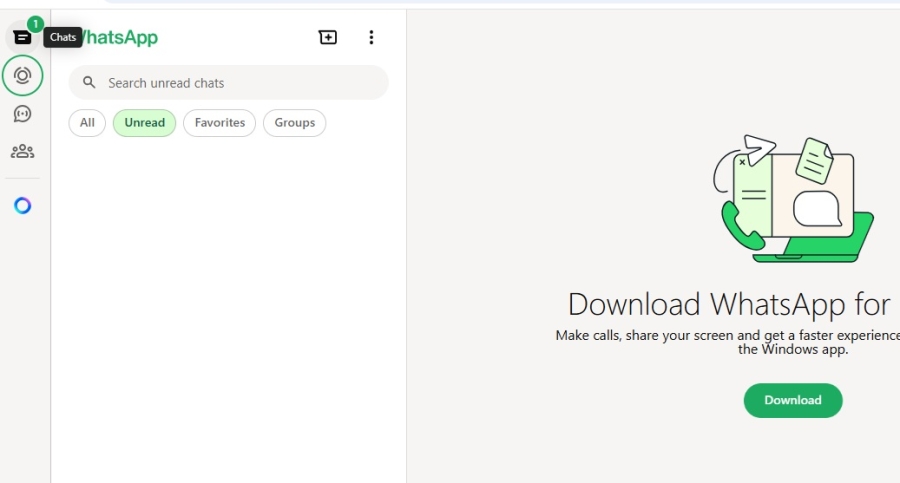Click the 'Download WhatsApp for' heading
900x483 pixels.
730,304
